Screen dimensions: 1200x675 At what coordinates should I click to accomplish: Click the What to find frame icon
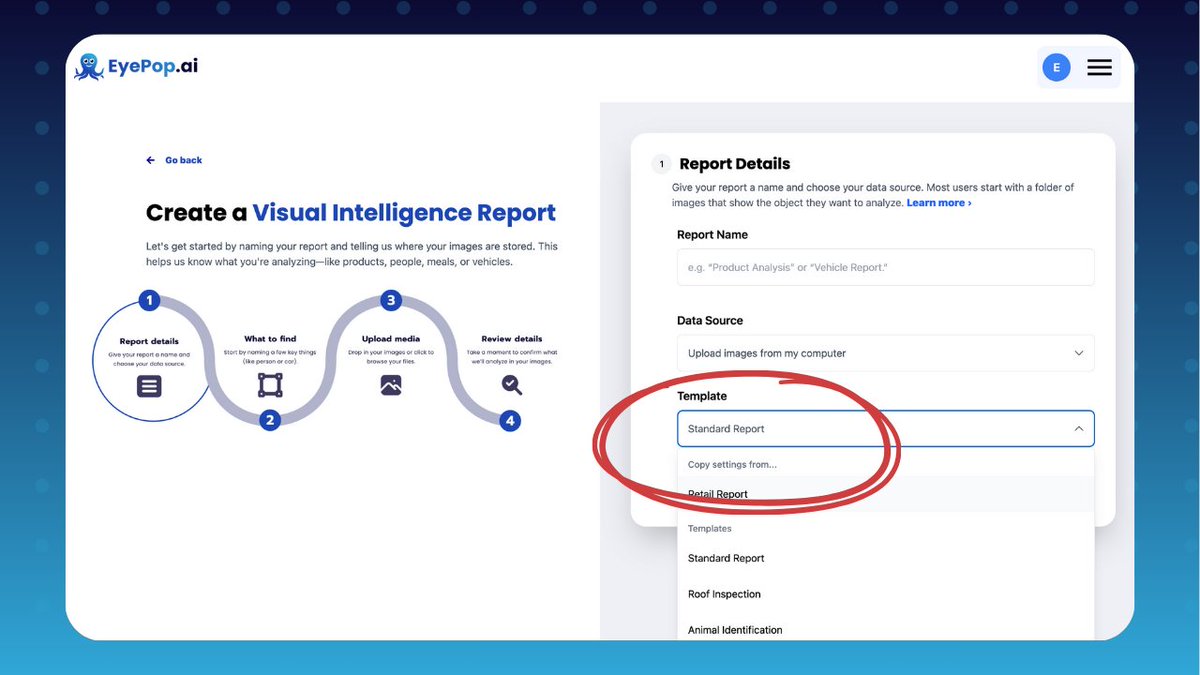tap(270, 383)
